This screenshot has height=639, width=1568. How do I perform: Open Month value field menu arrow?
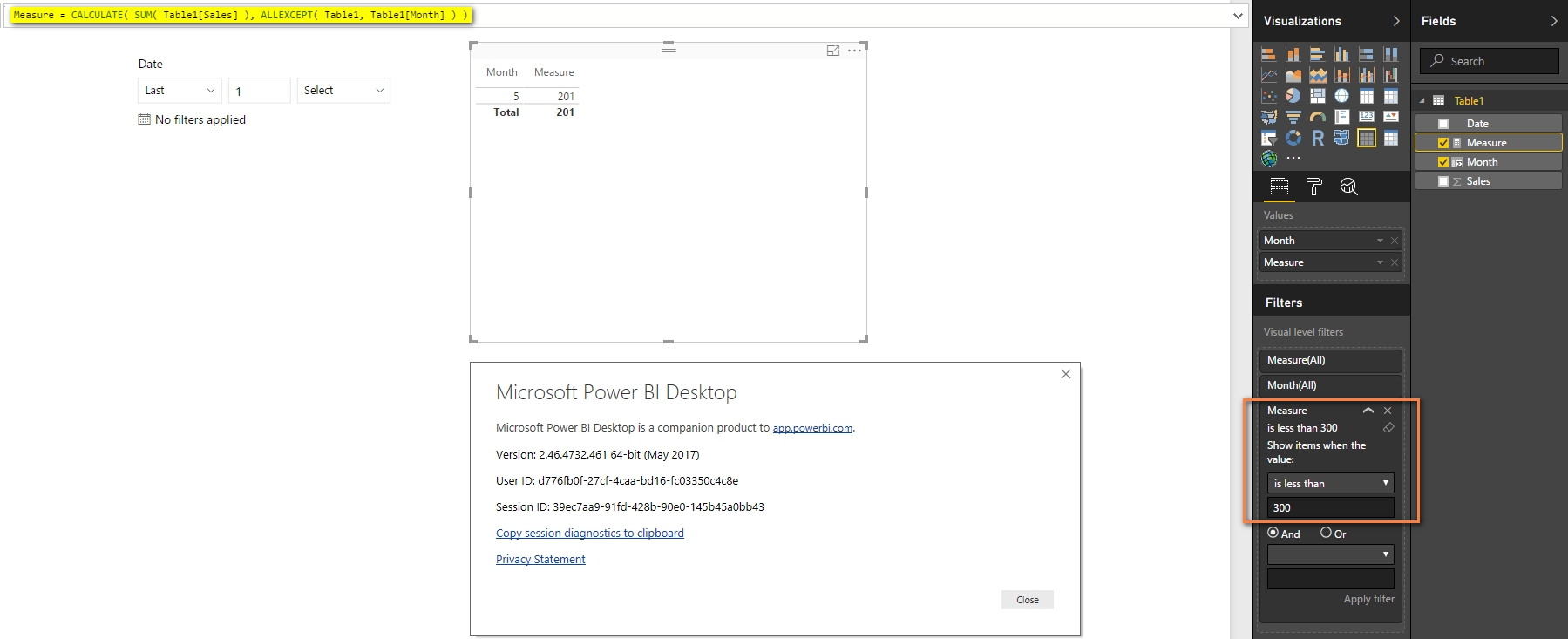(x=1380, y=241)
